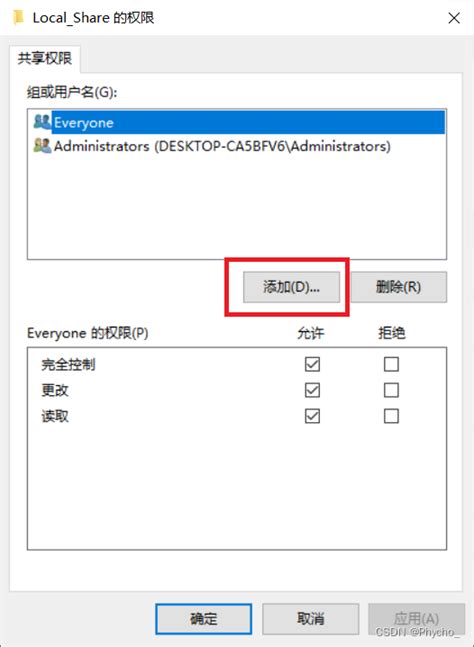Click the Everyone group icon
The height and width of the screenshot is (647, 474).
(x=42, y=122)
